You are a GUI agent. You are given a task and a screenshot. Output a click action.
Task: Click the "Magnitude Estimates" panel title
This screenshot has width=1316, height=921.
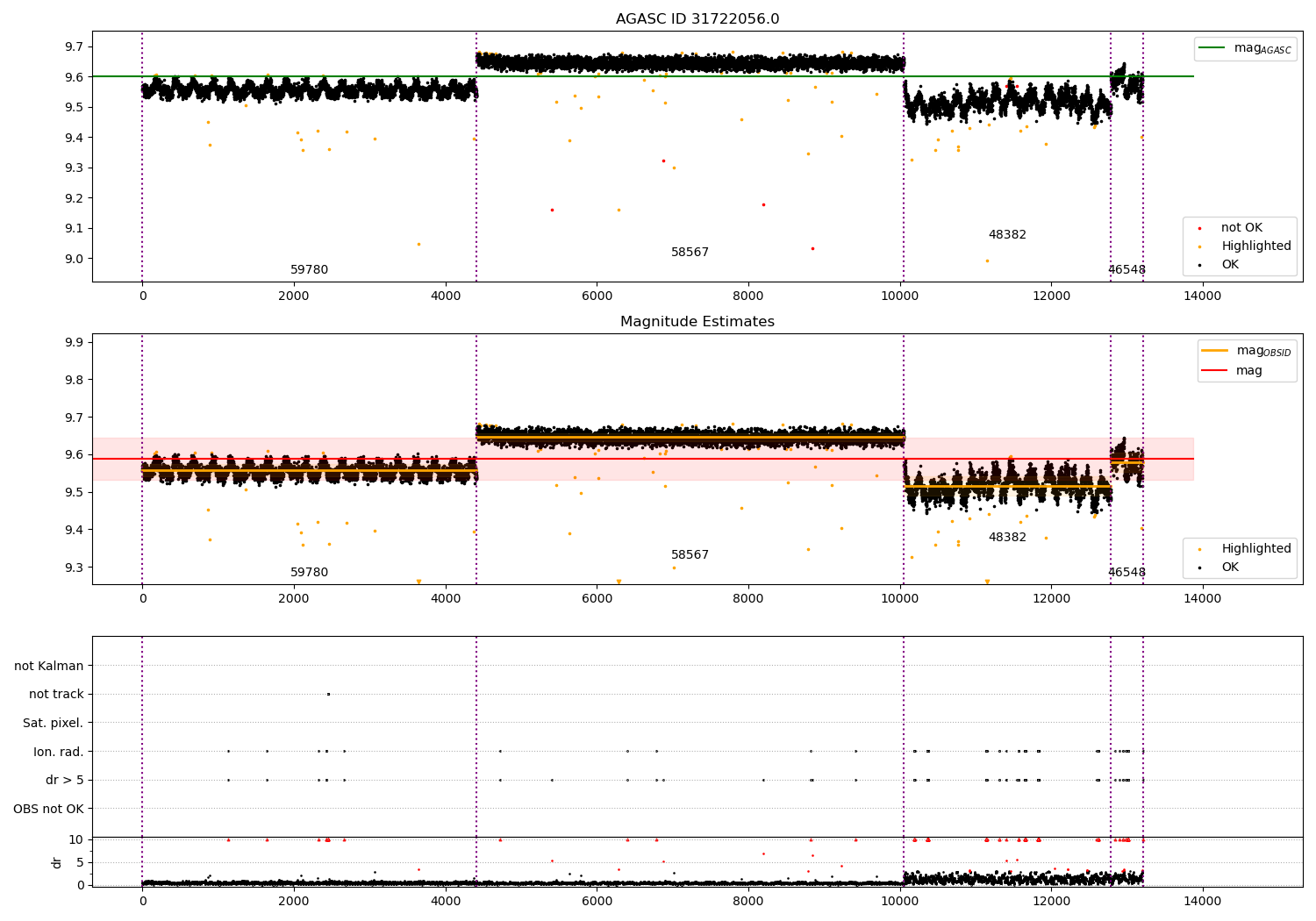tap(697, 322)
